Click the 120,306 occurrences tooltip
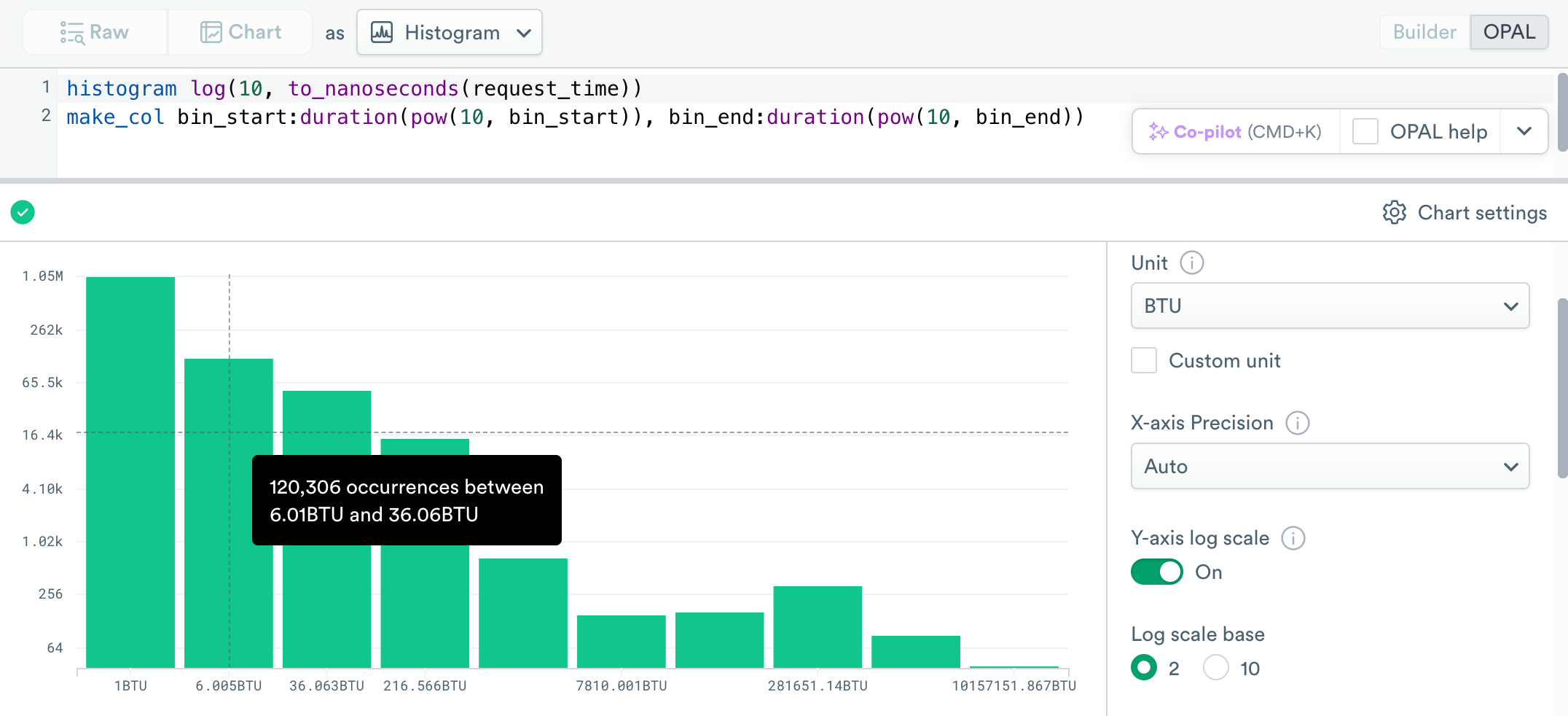Image resolution: width=1568 pixels, height=716 pixels. click(407, 500)
